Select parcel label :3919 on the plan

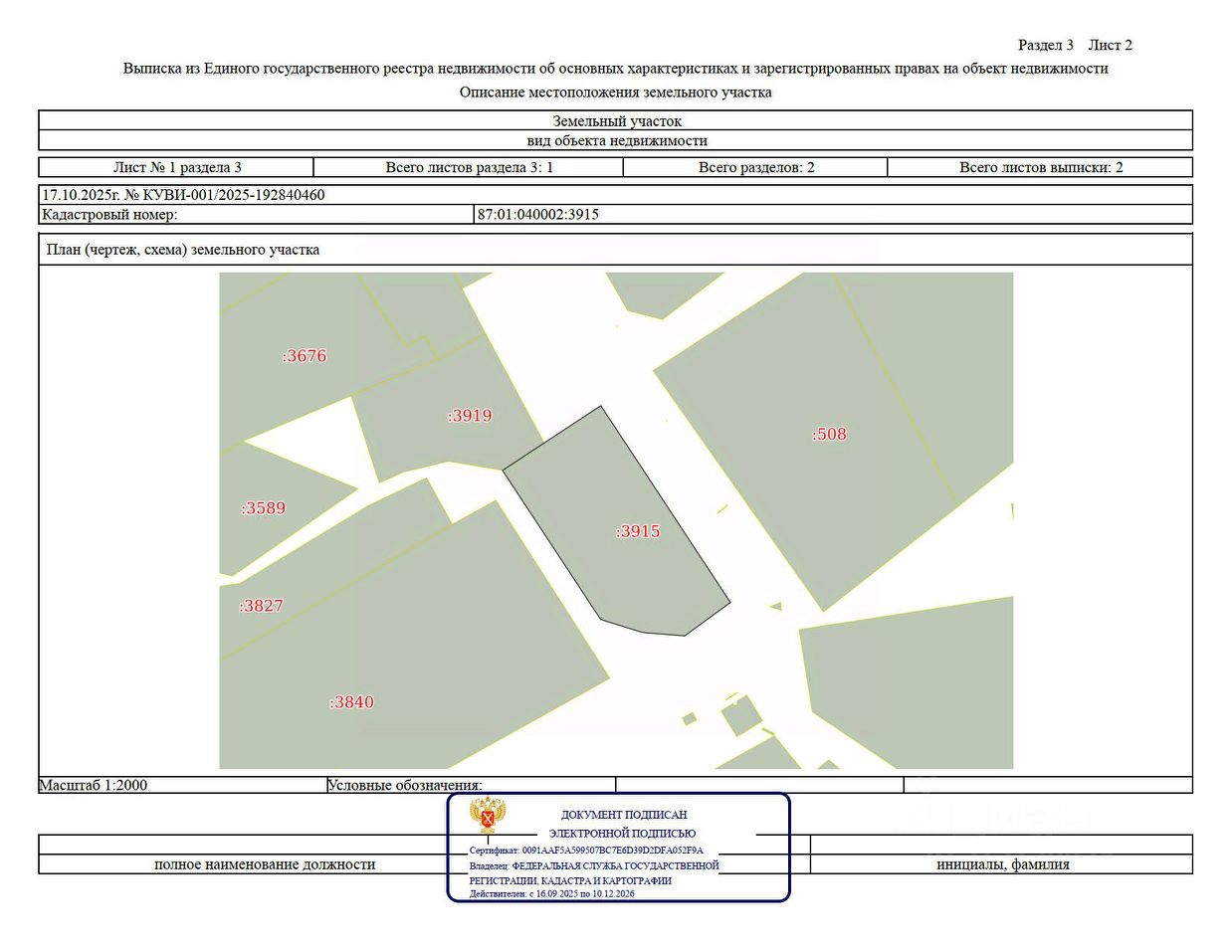(x=470, y=416)
